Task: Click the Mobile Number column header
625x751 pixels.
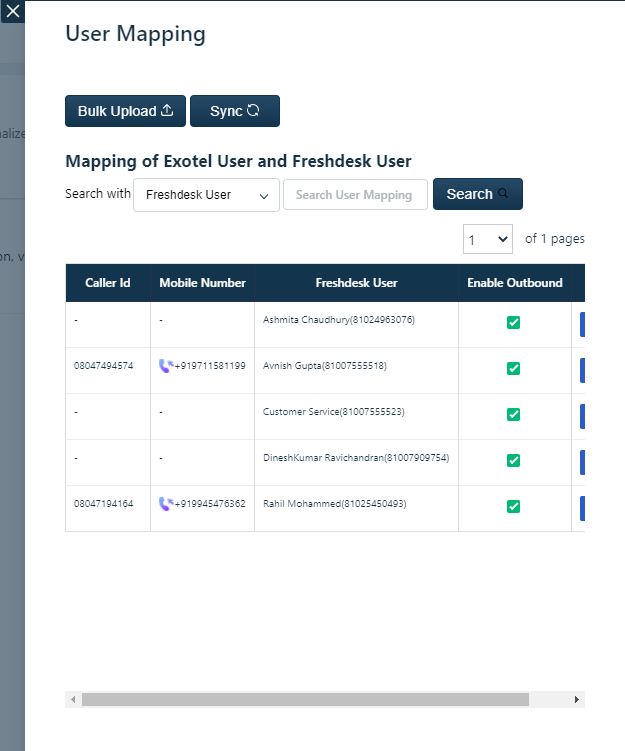Action: (x=203, y=283)
